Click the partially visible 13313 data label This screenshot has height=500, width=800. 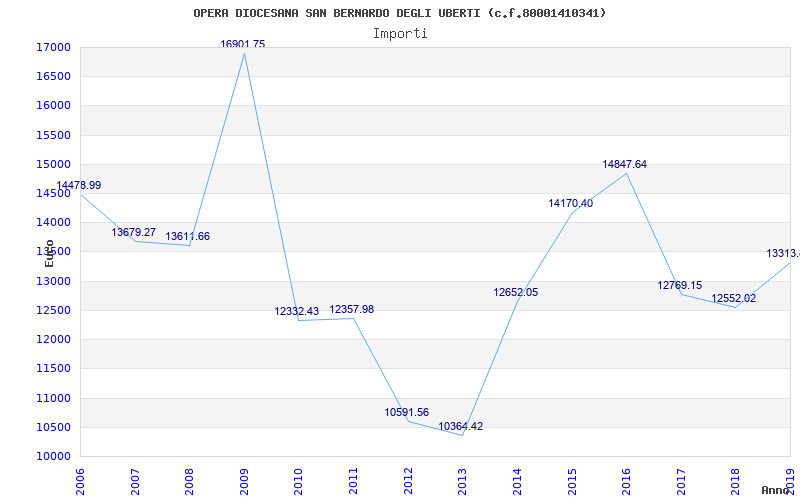tap(783, 253)
